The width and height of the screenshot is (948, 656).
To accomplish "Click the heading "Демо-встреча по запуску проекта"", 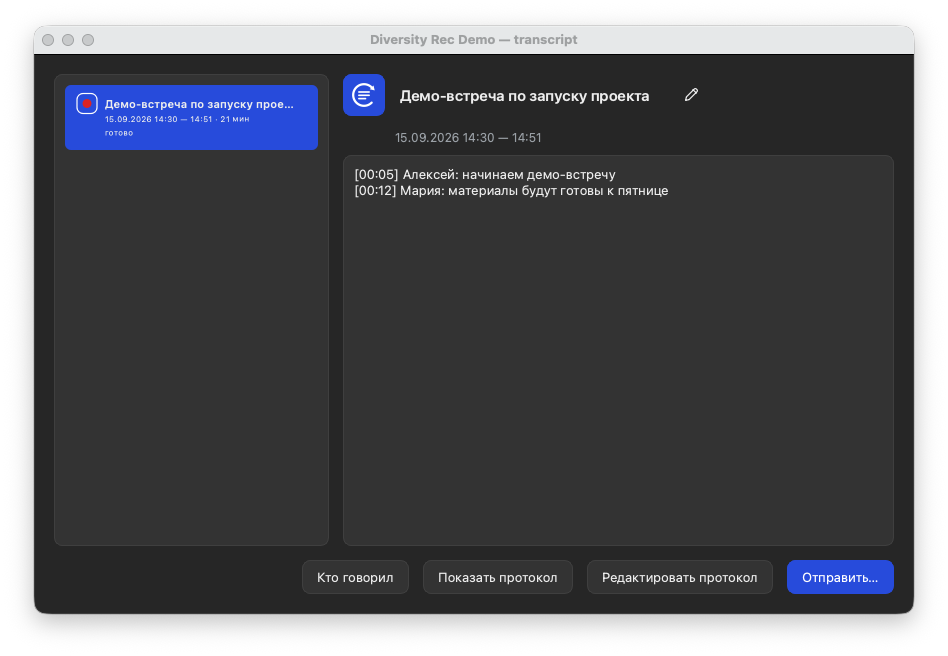I will pyautogui.click(x=524, y=96).
